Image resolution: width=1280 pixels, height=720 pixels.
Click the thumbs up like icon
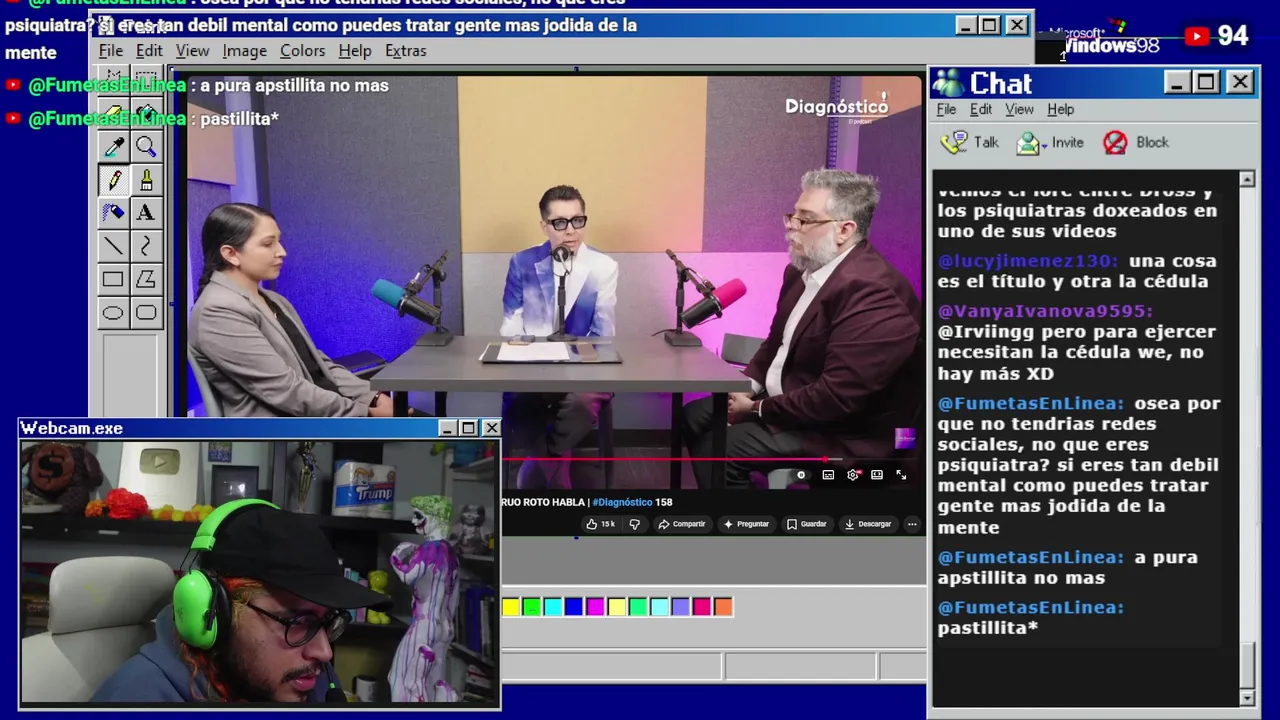pyautogui.click(x=591, y=524)
